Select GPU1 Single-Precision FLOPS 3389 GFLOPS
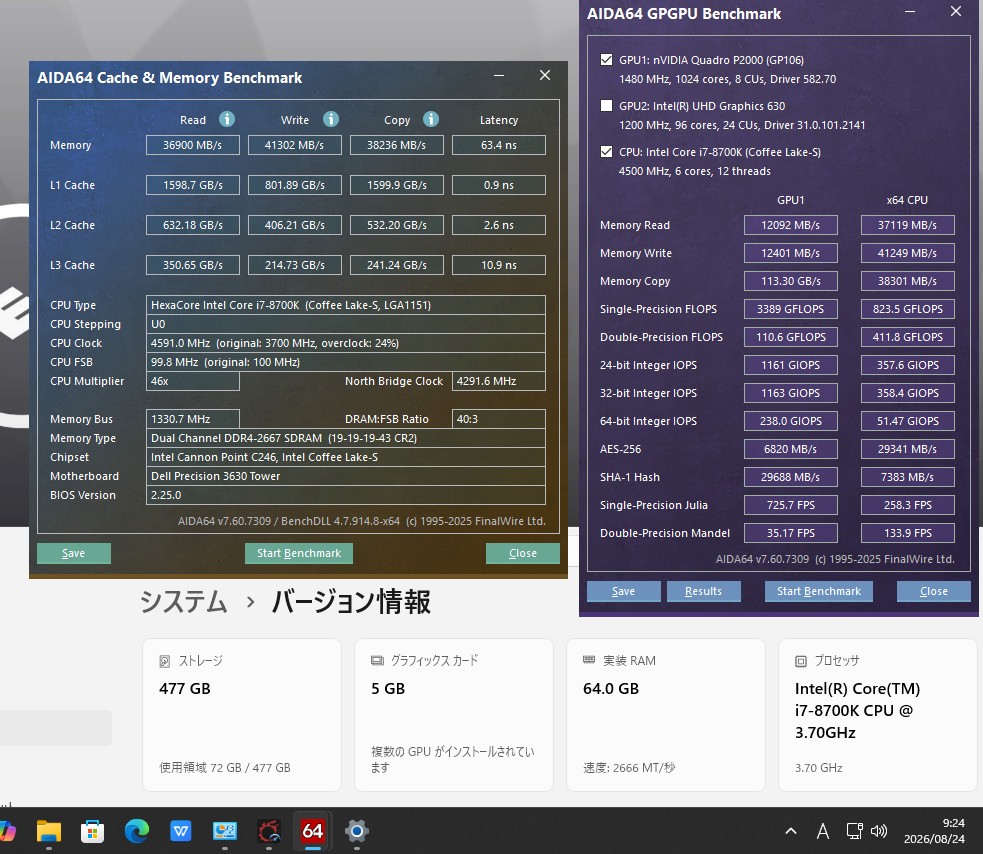The image size is (983, 854). 791,309
